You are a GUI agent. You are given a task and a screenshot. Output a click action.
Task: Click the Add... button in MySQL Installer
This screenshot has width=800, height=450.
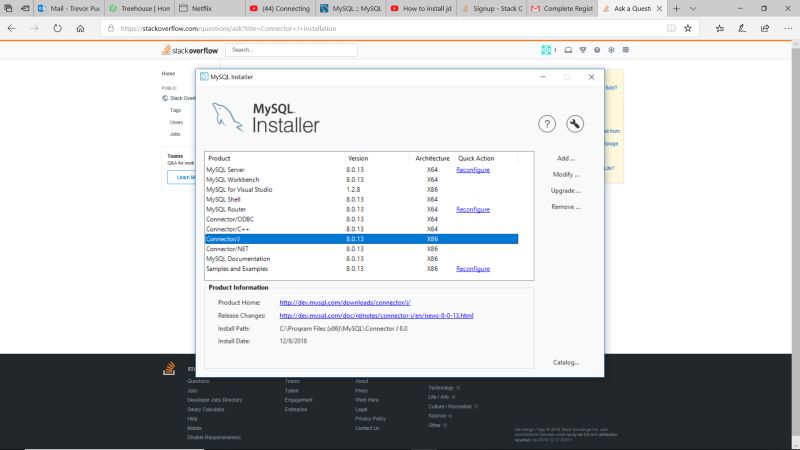click(565, 158)
